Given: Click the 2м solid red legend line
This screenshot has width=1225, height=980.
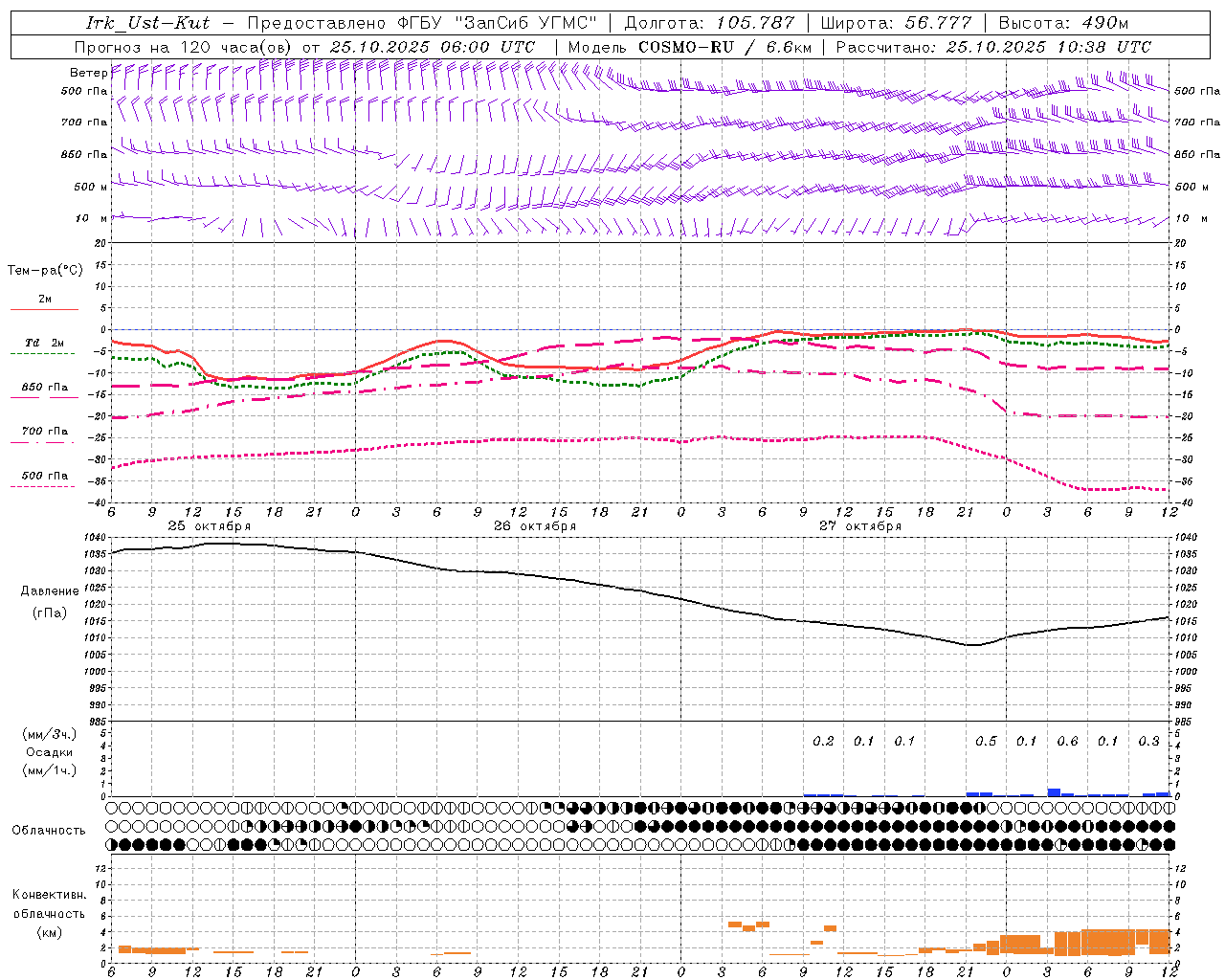Looking at the screenshot, I should (x=44, y=309).
